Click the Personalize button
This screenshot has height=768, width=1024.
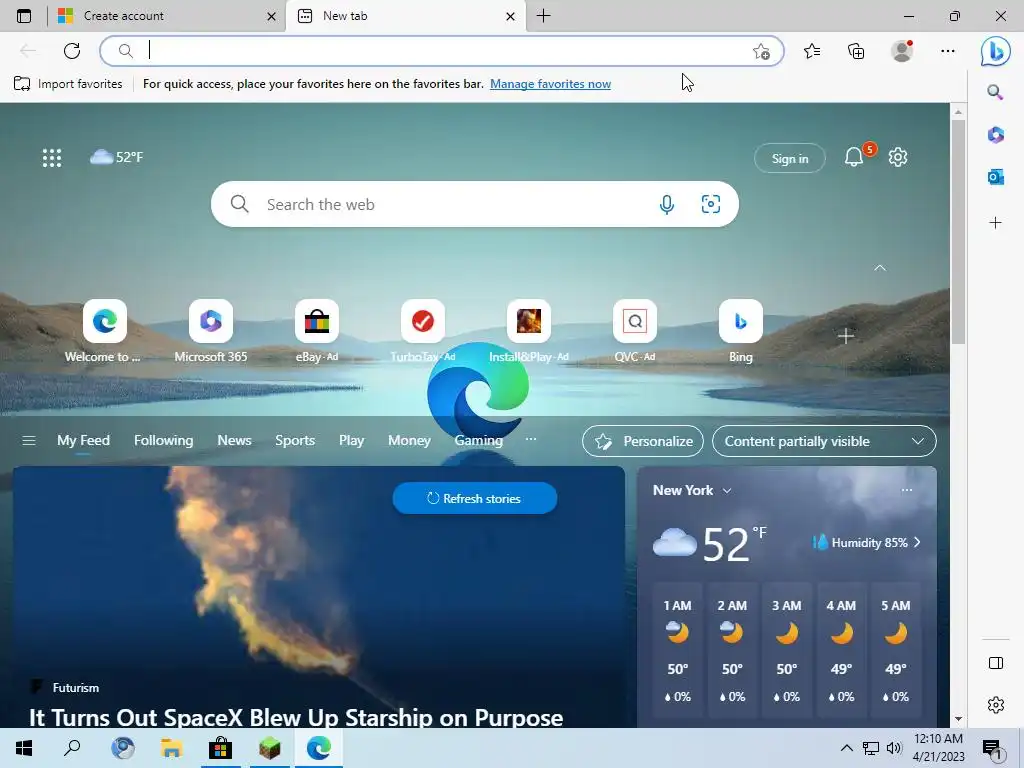(x=643, y=441)
